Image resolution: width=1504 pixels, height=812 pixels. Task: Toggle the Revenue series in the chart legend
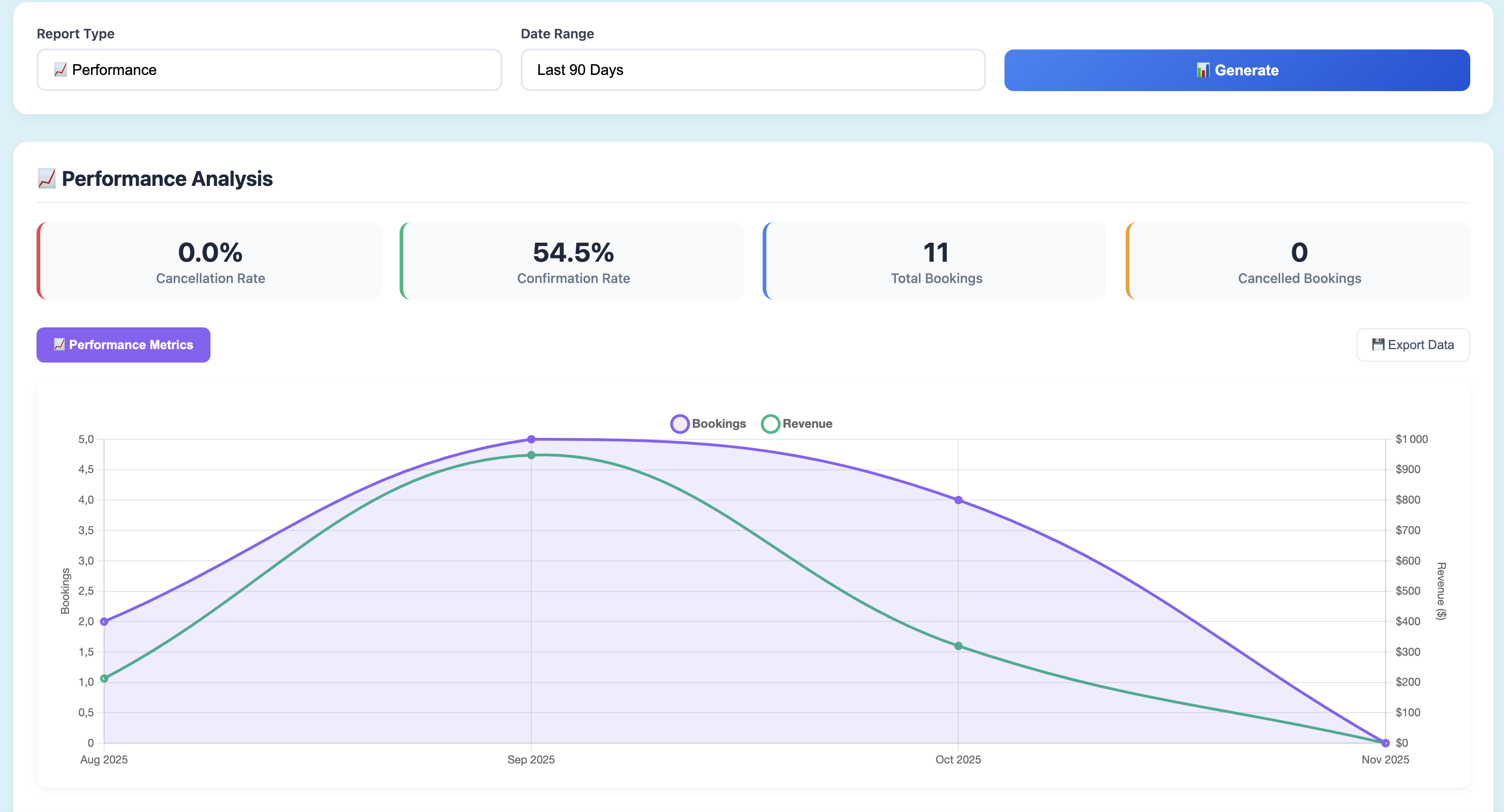tap(797, 423)
